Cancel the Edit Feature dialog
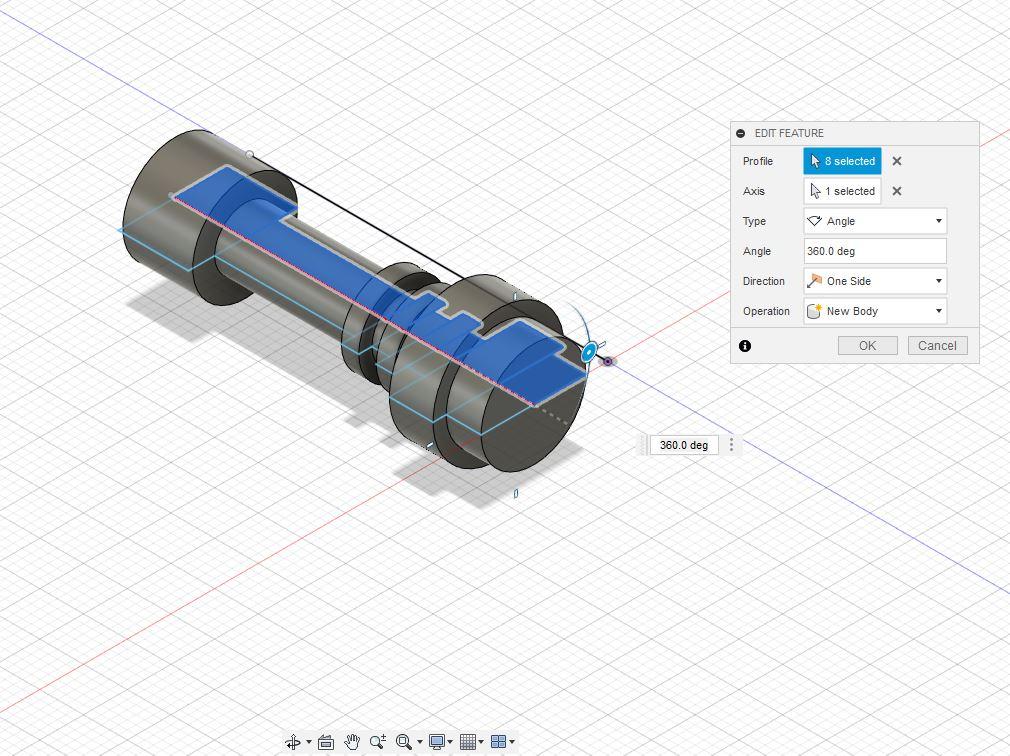The height and width of the screenshot is (756, 1010). click(937, 346)
